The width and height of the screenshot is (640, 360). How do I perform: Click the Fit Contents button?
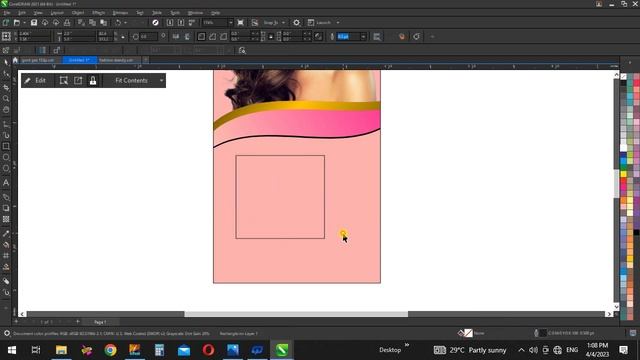point(131,80)
